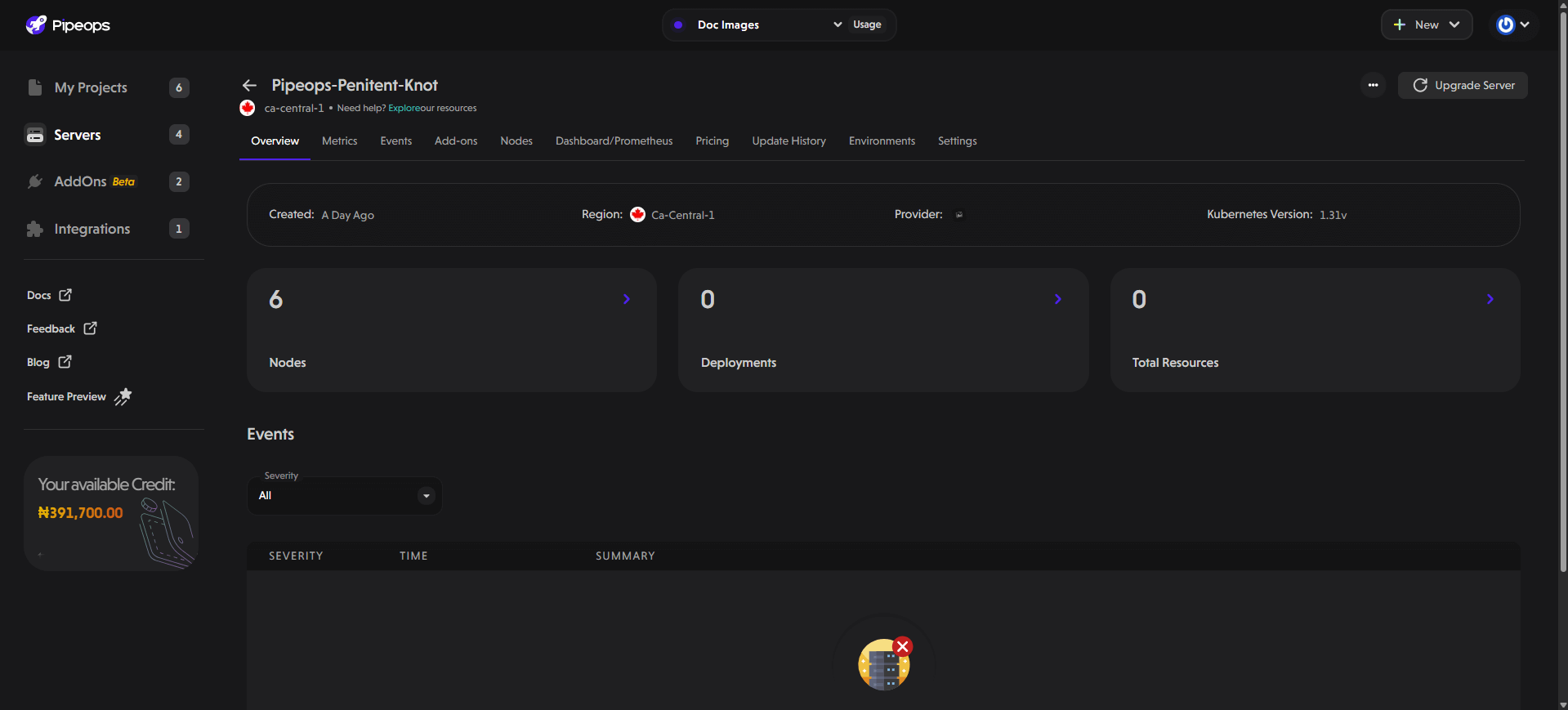Open the Nodes card

452,330
